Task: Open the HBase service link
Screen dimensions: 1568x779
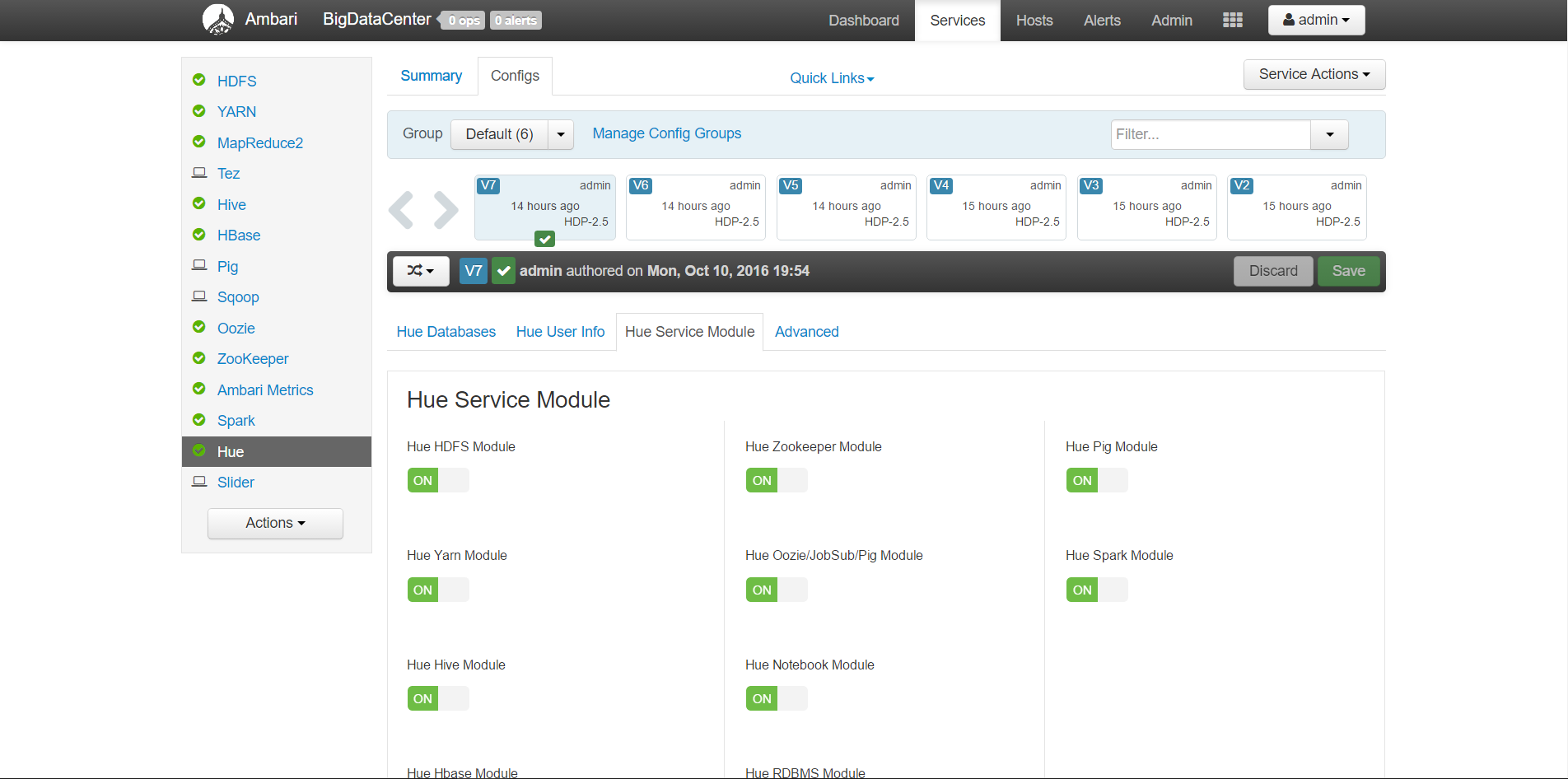Action: pyautogui.click(x=239, y=236)
